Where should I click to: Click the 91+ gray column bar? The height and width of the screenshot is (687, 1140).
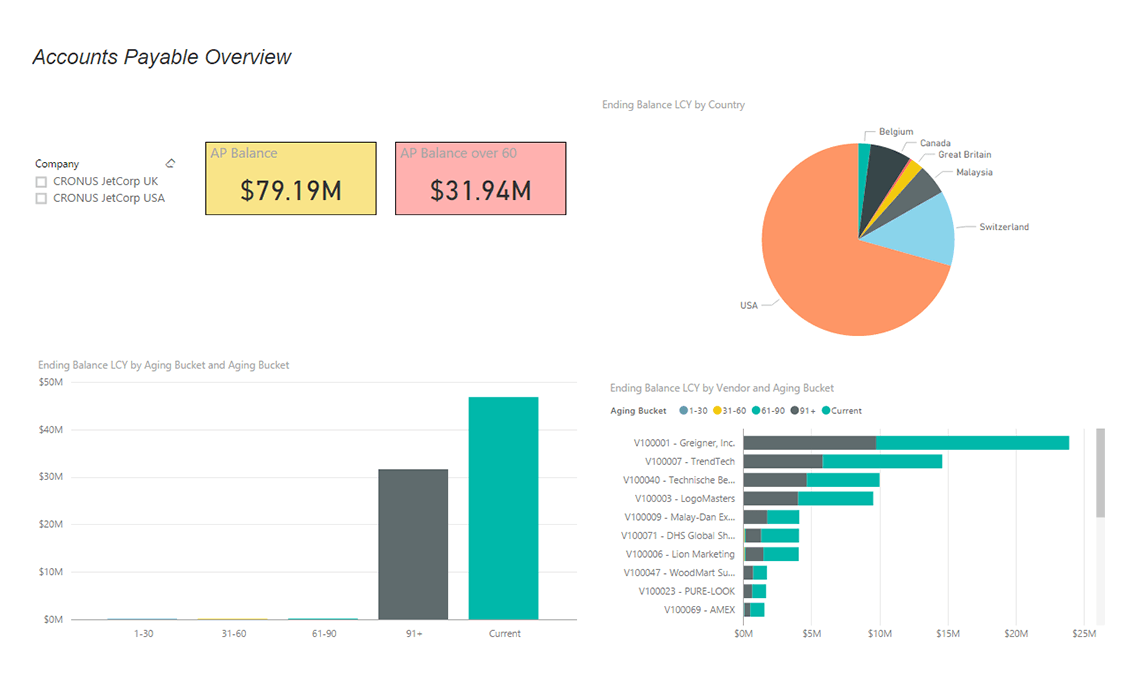(x=413, y=545)
